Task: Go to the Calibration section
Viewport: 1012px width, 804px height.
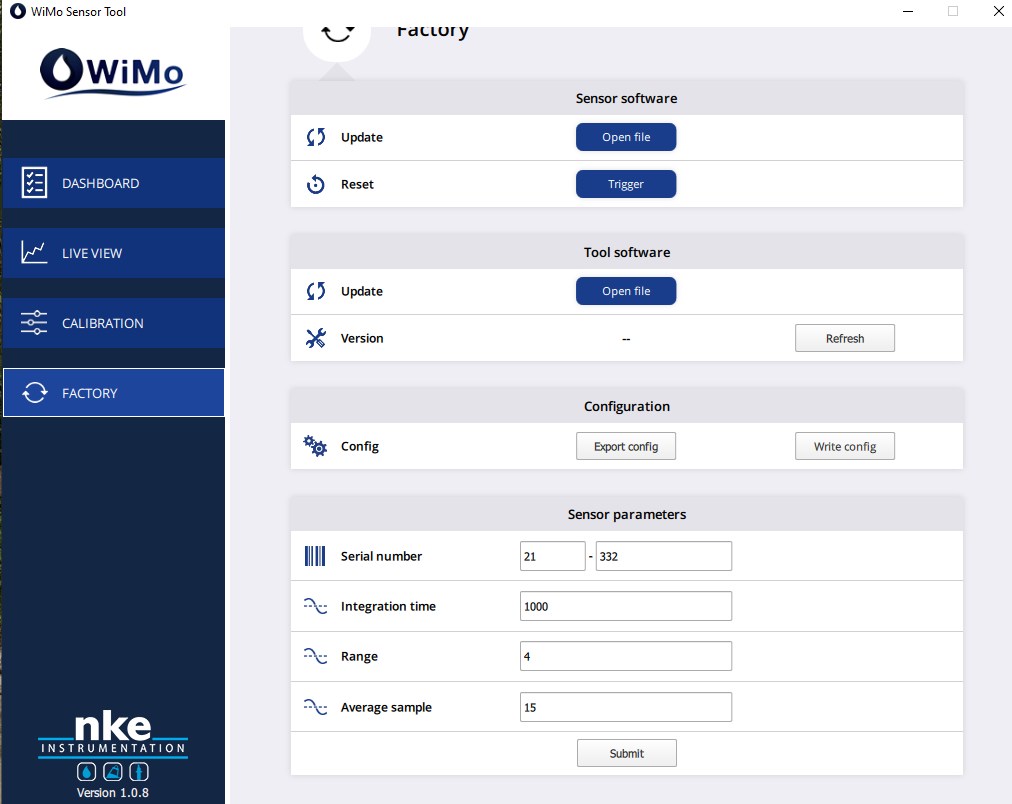Action: (x=114, y=323)
